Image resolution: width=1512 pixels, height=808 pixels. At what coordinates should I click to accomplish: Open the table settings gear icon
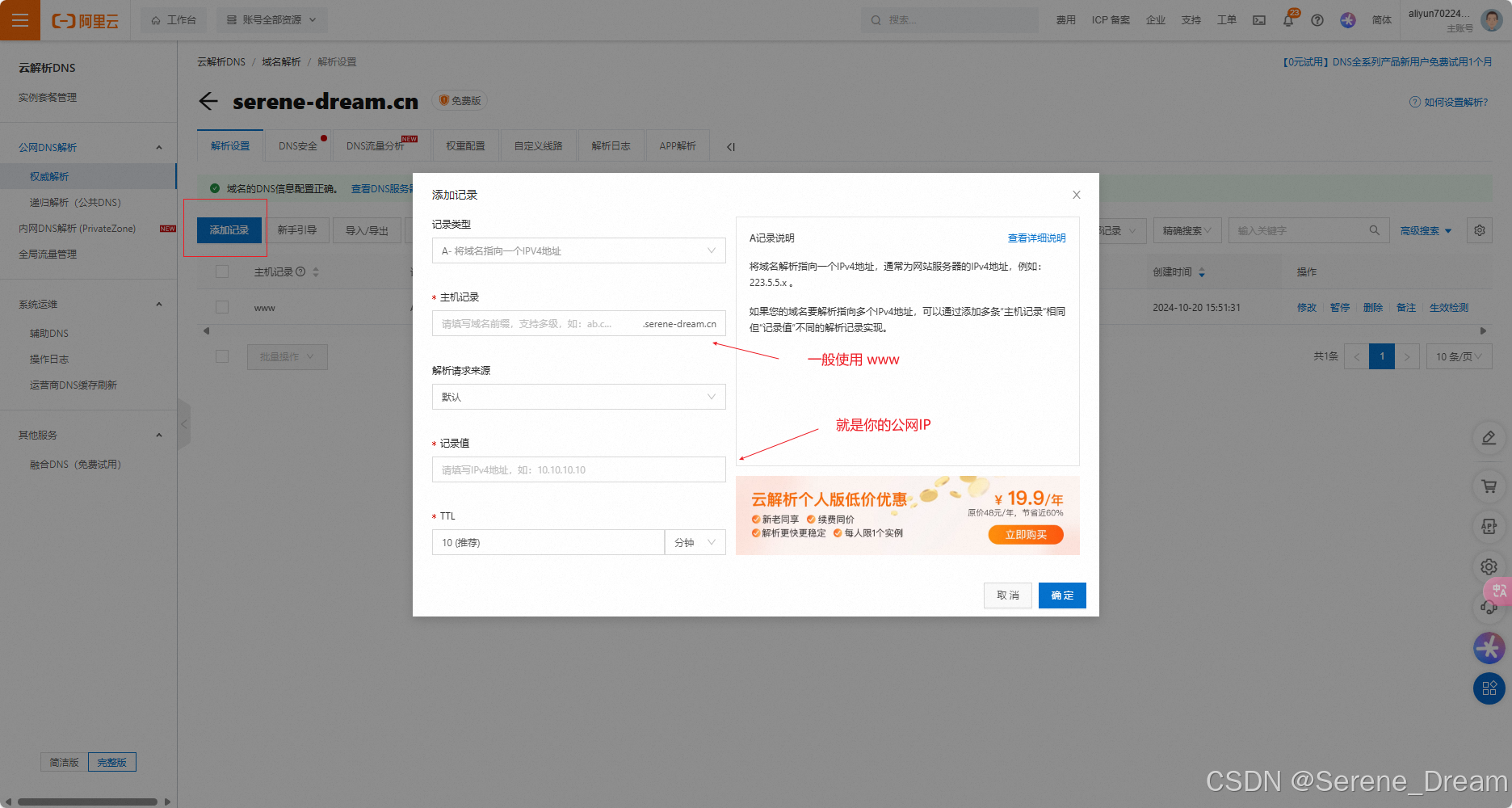(1480, 230)
